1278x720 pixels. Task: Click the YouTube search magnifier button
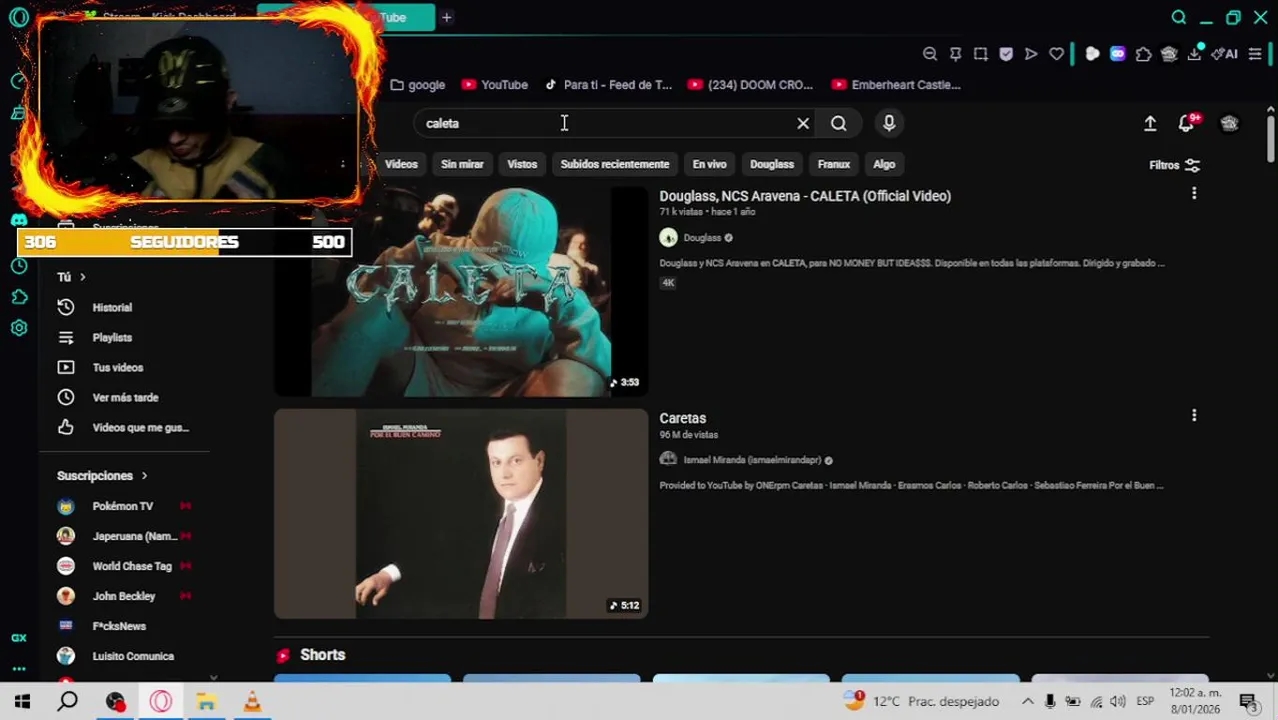tap(838, 123)
